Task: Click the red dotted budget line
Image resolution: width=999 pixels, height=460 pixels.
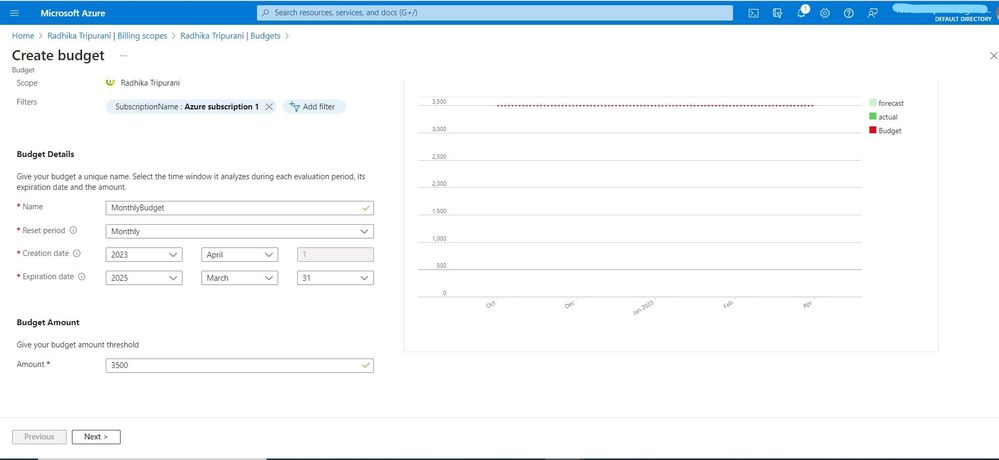Action: [x=655, y=106]
